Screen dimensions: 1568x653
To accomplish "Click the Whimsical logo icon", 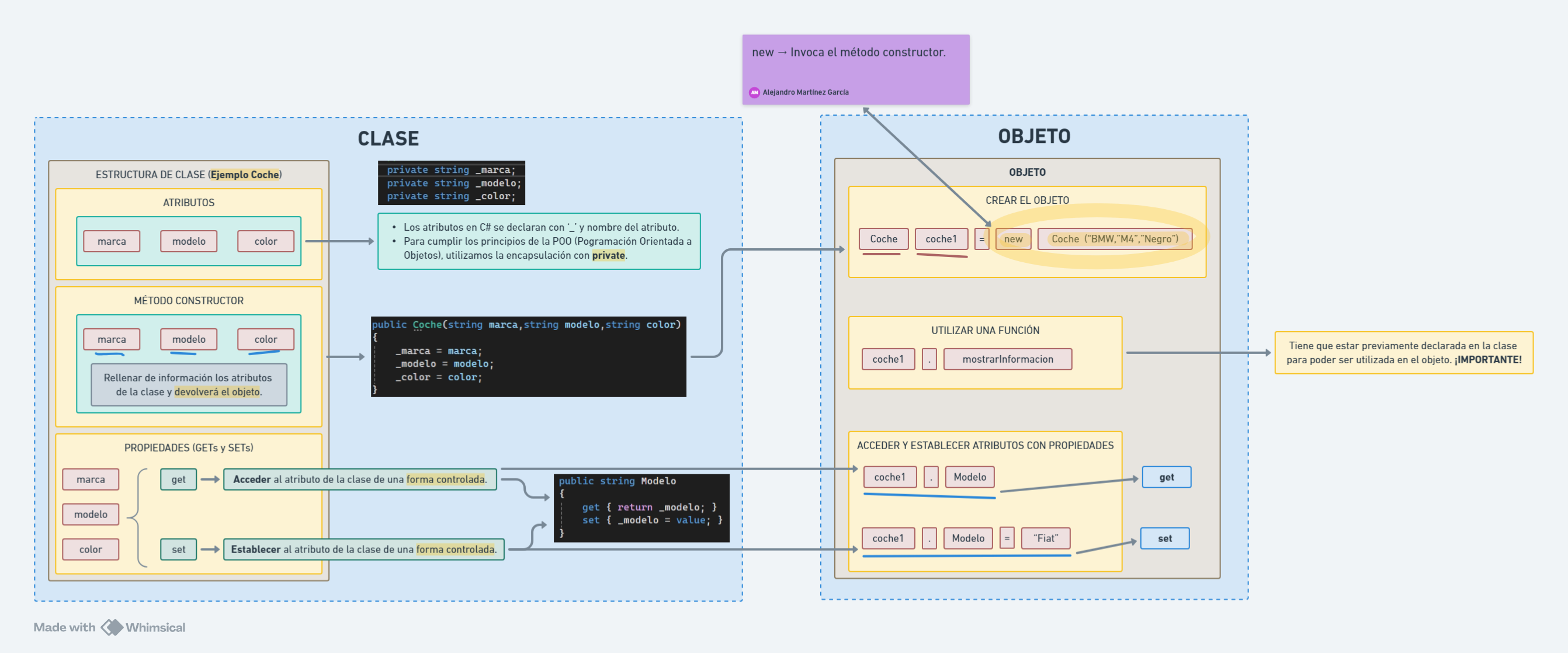I will [x=112, y=627].
